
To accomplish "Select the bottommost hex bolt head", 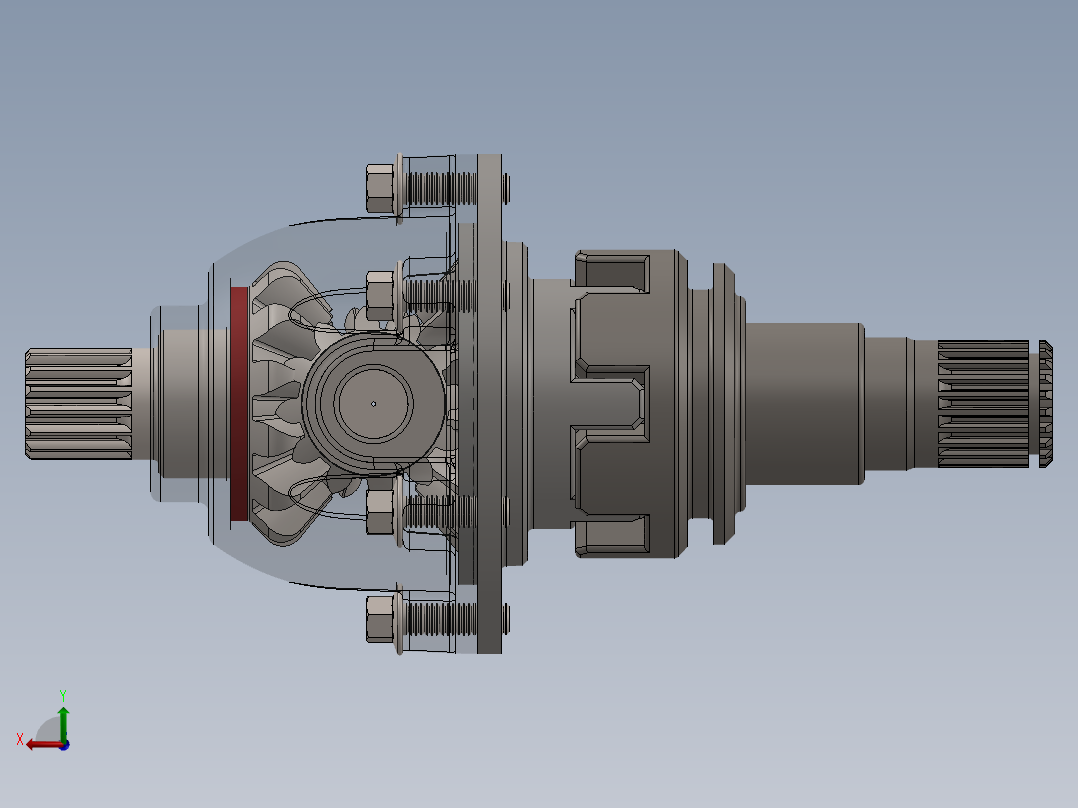I will pos(380,619).
